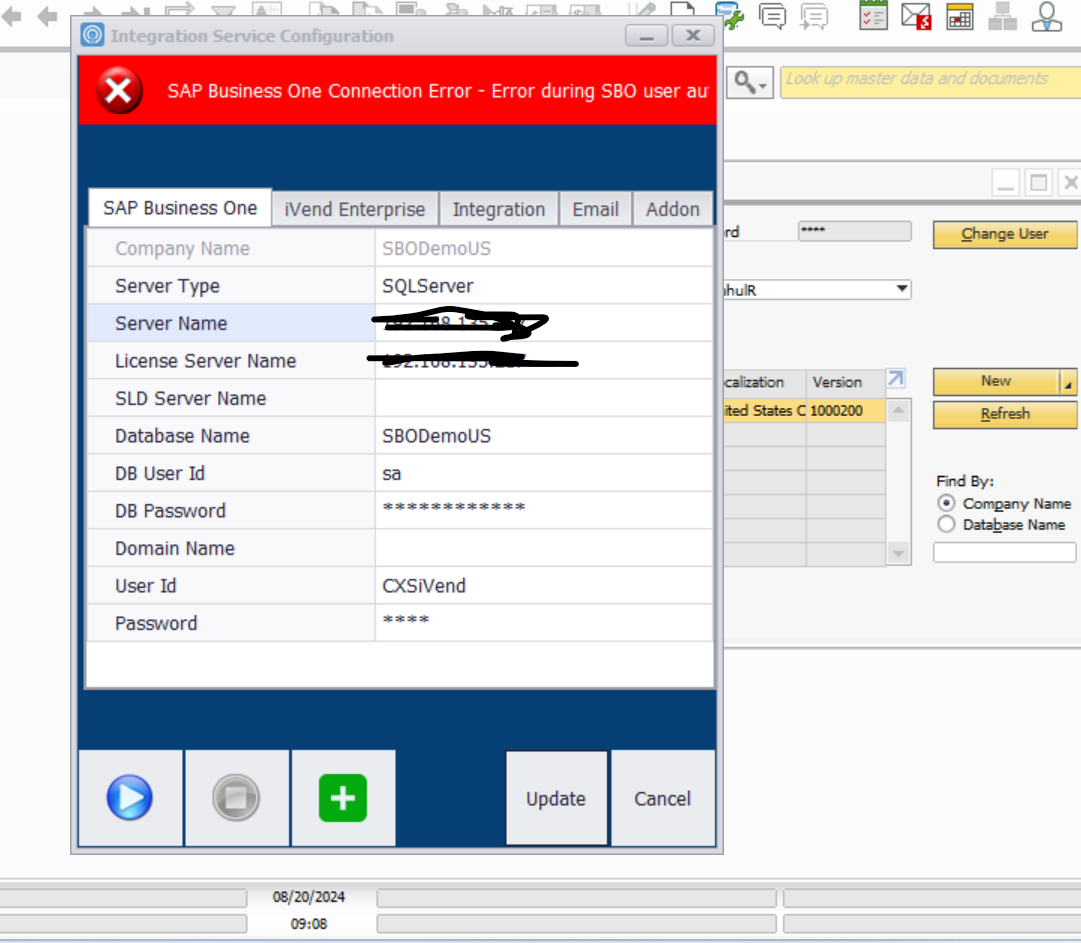The image size is (1081, 943).
Task: Open the checklist tasks icon
Action: click(873, 14)
